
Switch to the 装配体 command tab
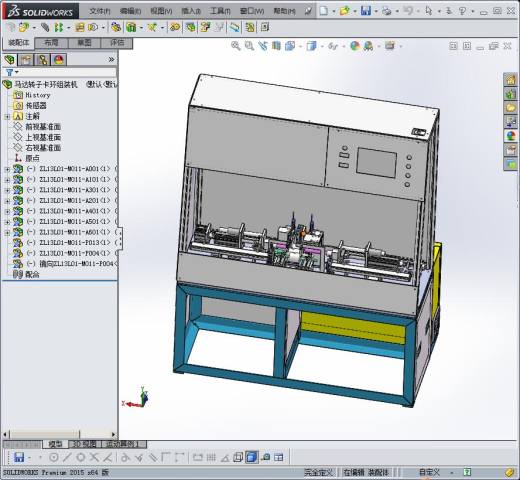click(19, 43)
